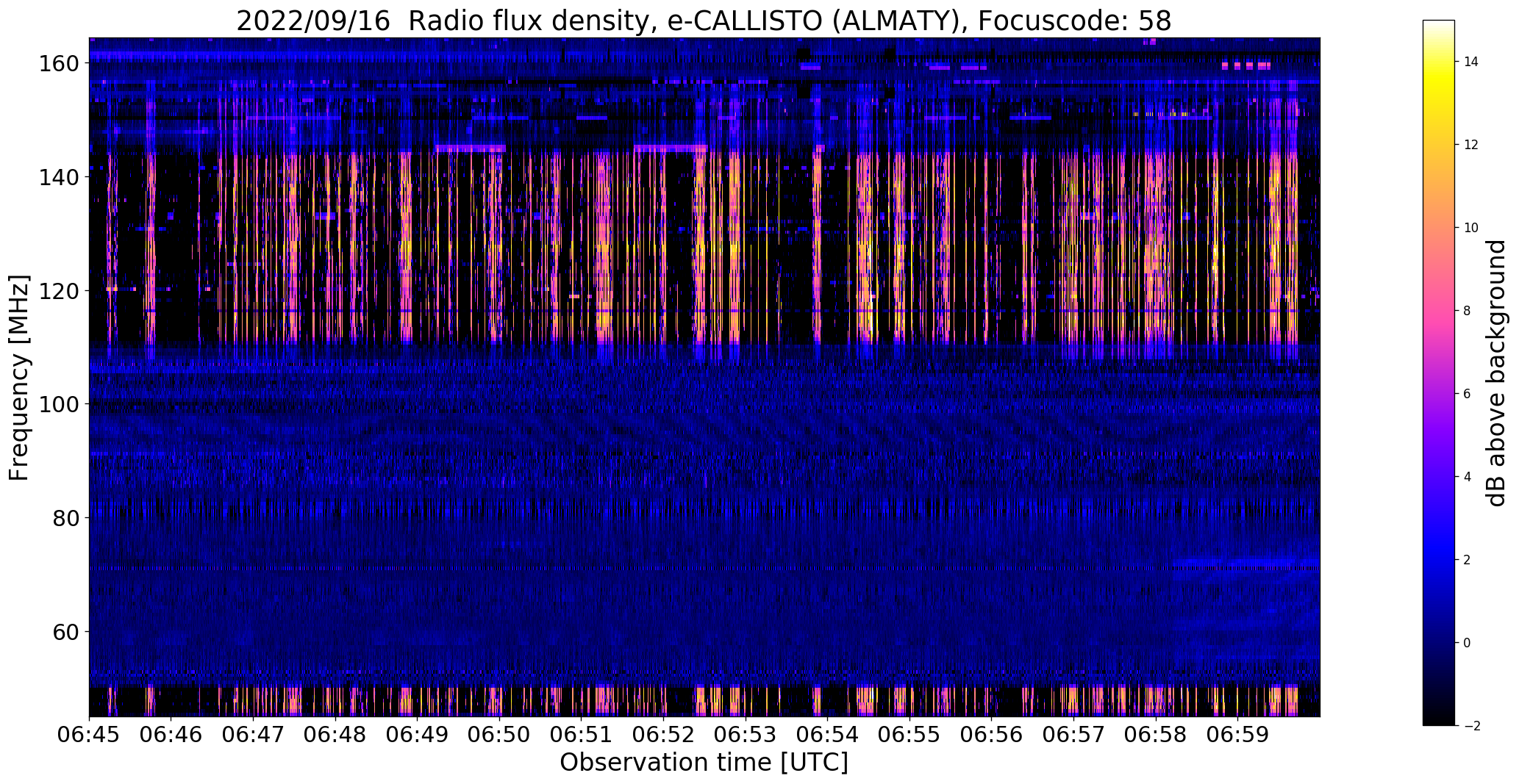The height and width of the screenshot is (784, 1519).
Task: Click the 06:59 time tick label
Action: click(x=1238, y=735)
